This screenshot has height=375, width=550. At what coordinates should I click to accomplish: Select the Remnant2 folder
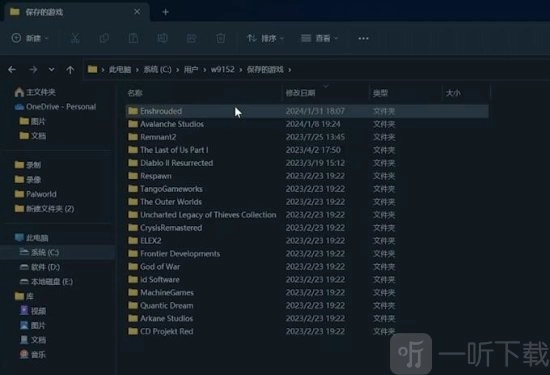tap(152, 137)
